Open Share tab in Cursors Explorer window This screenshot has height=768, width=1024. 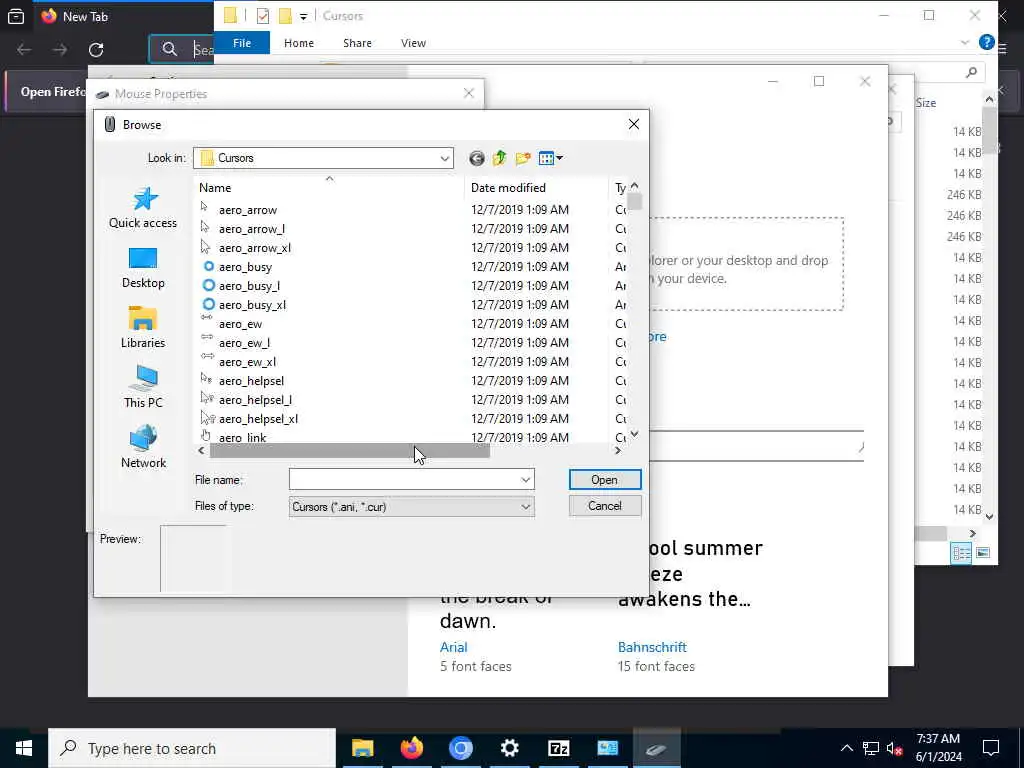click(x=357, y=43)
